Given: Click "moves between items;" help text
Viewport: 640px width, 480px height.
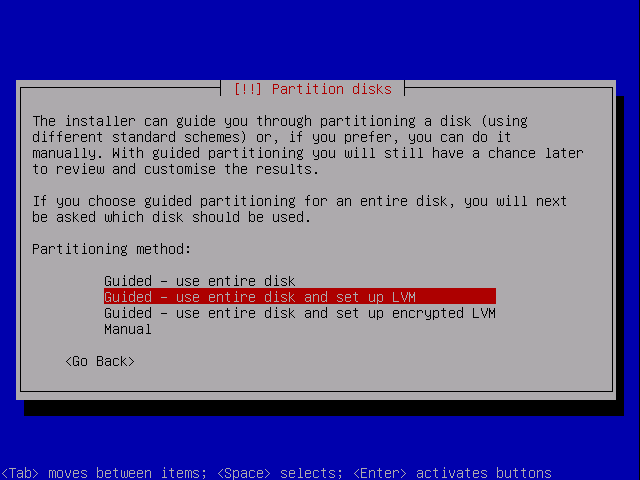Looking at the screenshot, I should (x=128, y=473).
